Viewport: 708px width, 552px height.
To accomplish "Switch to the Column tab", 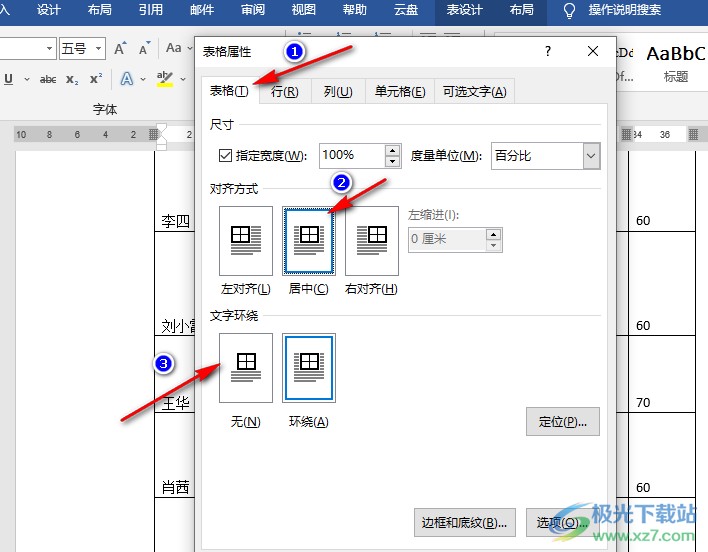I will coord(338,92).
